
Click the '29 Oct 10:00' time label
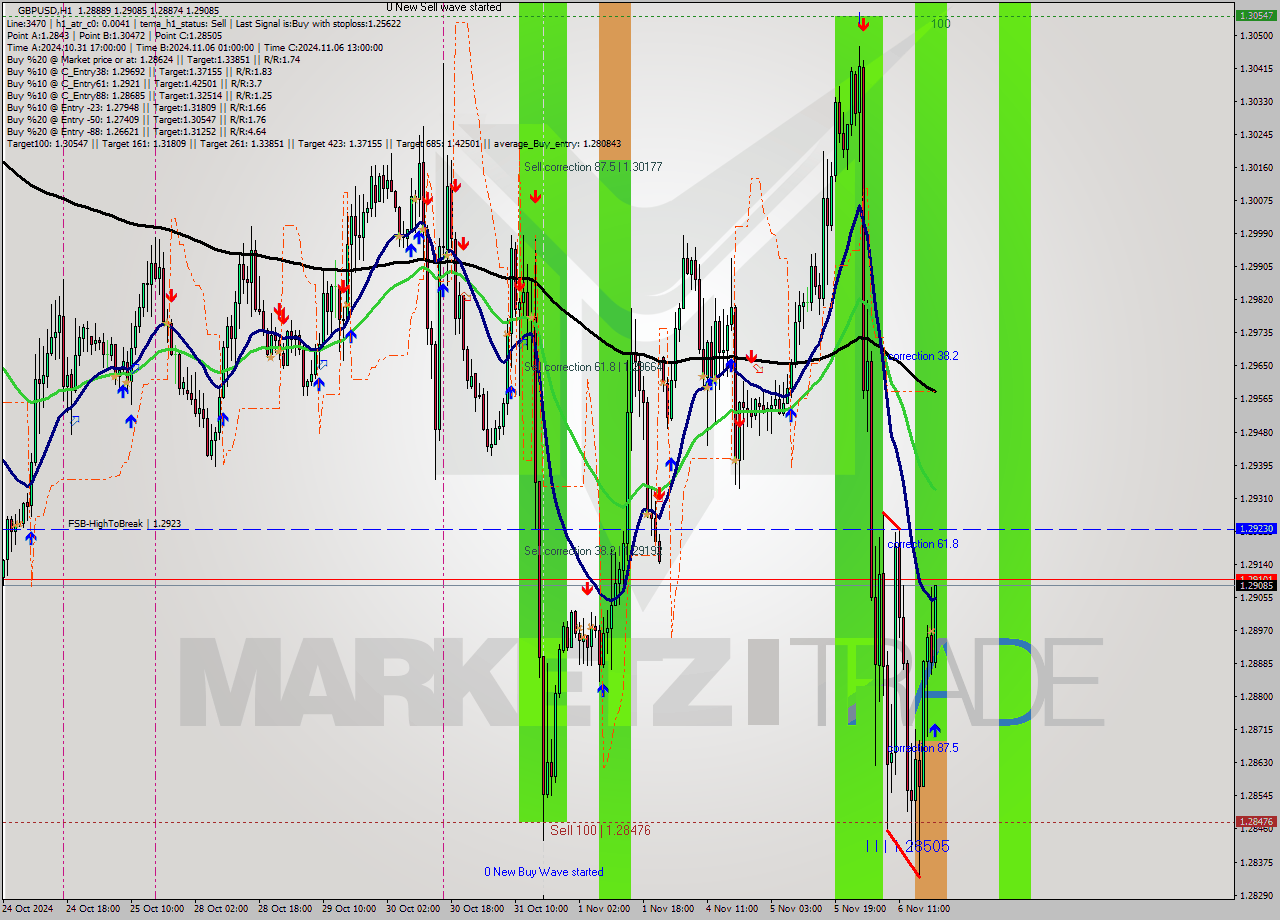tap(347, 909)
